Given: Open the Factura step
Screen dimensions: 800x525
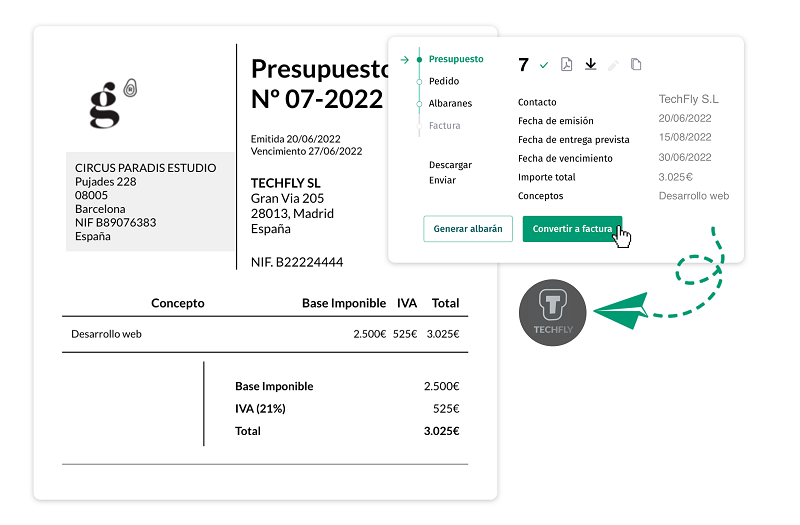Looking at the screenshot, I should pyautogui.click(x=444, y=126).
